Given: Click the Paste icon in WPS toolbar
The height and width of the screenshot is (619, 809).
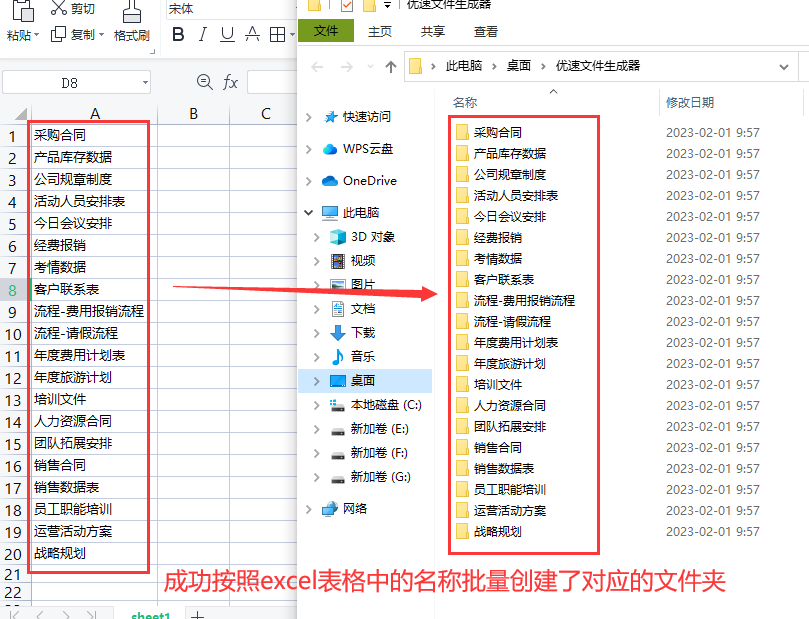Looking at the screenshot, I should (x=23, y=10).
